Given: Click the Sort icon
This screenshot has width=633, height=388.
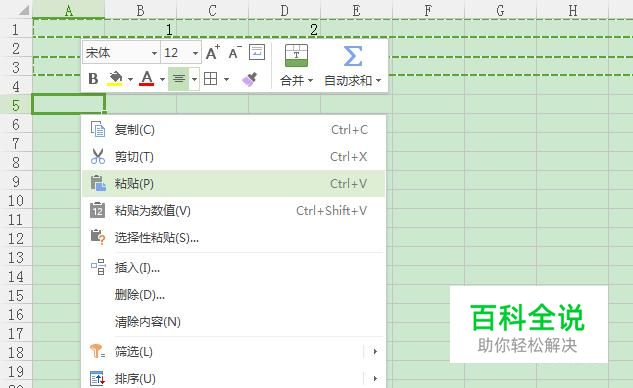Looking at the screenshot, I should pos(98,378).
